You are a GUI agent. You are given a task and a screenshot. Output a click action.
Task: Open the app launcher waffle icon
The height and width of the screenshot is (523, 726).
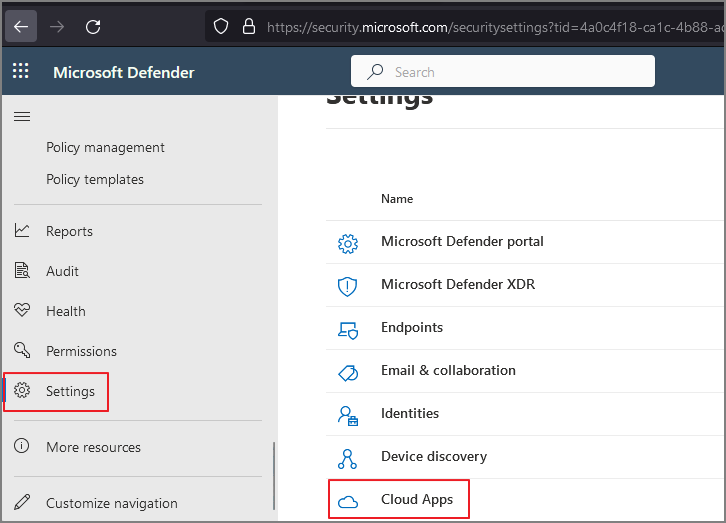tap(20, 71)
